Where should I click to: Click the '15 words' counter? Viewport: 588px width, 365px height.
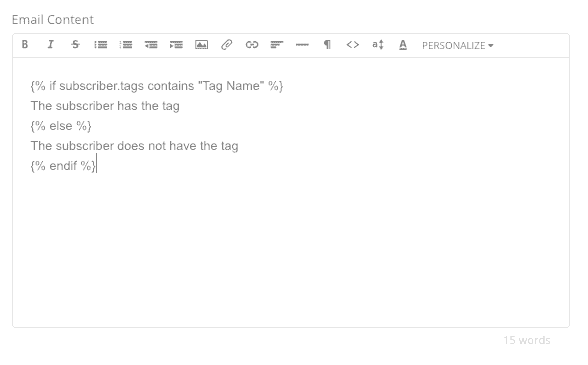pos(526,340)
